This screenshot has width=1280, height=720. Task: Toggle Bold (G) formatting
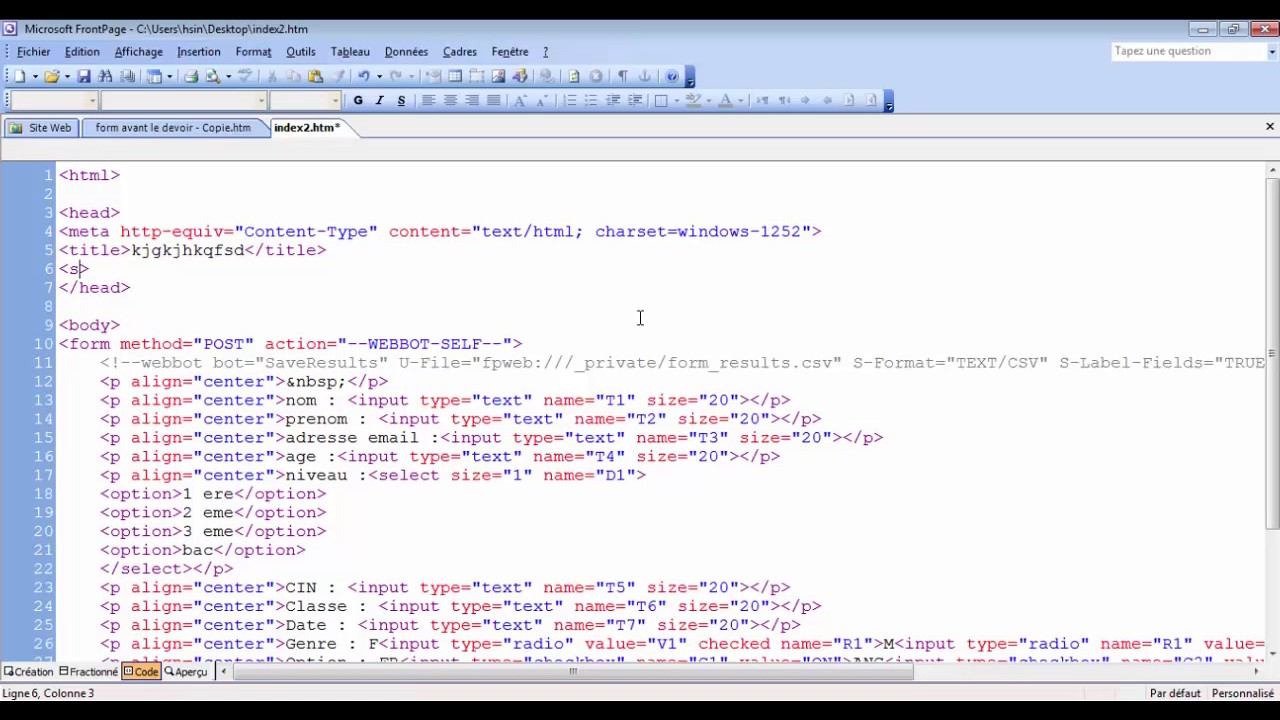358,100
